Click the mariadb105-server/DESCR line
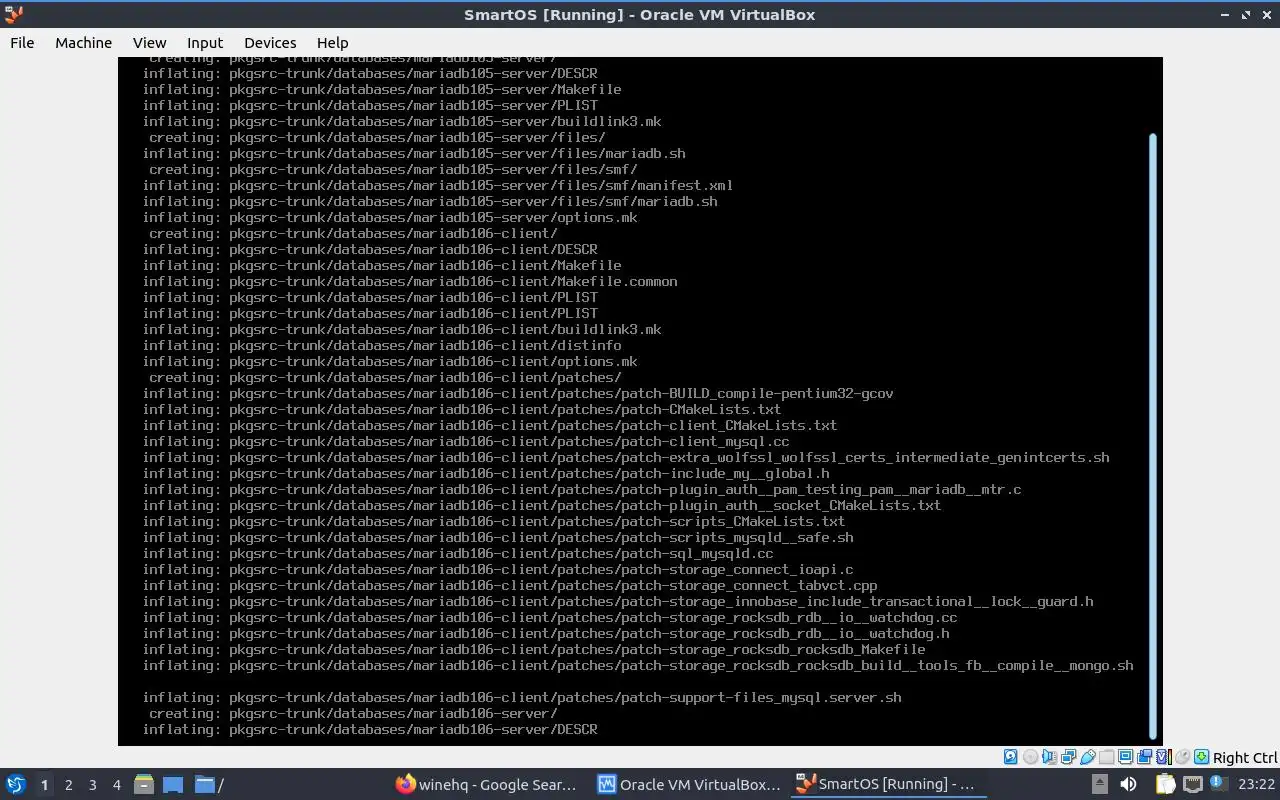The width and height of the screenshot is (1280, 800). pos(370,73)
